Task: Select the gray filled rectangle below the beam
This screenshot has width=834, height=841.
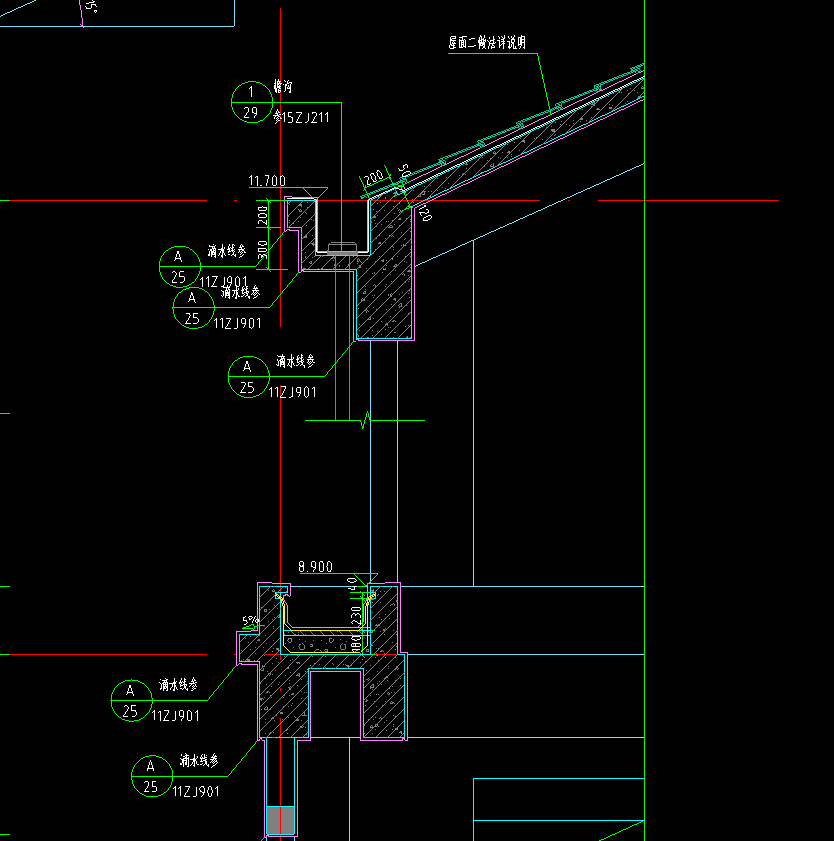Action: coord(281,820)
